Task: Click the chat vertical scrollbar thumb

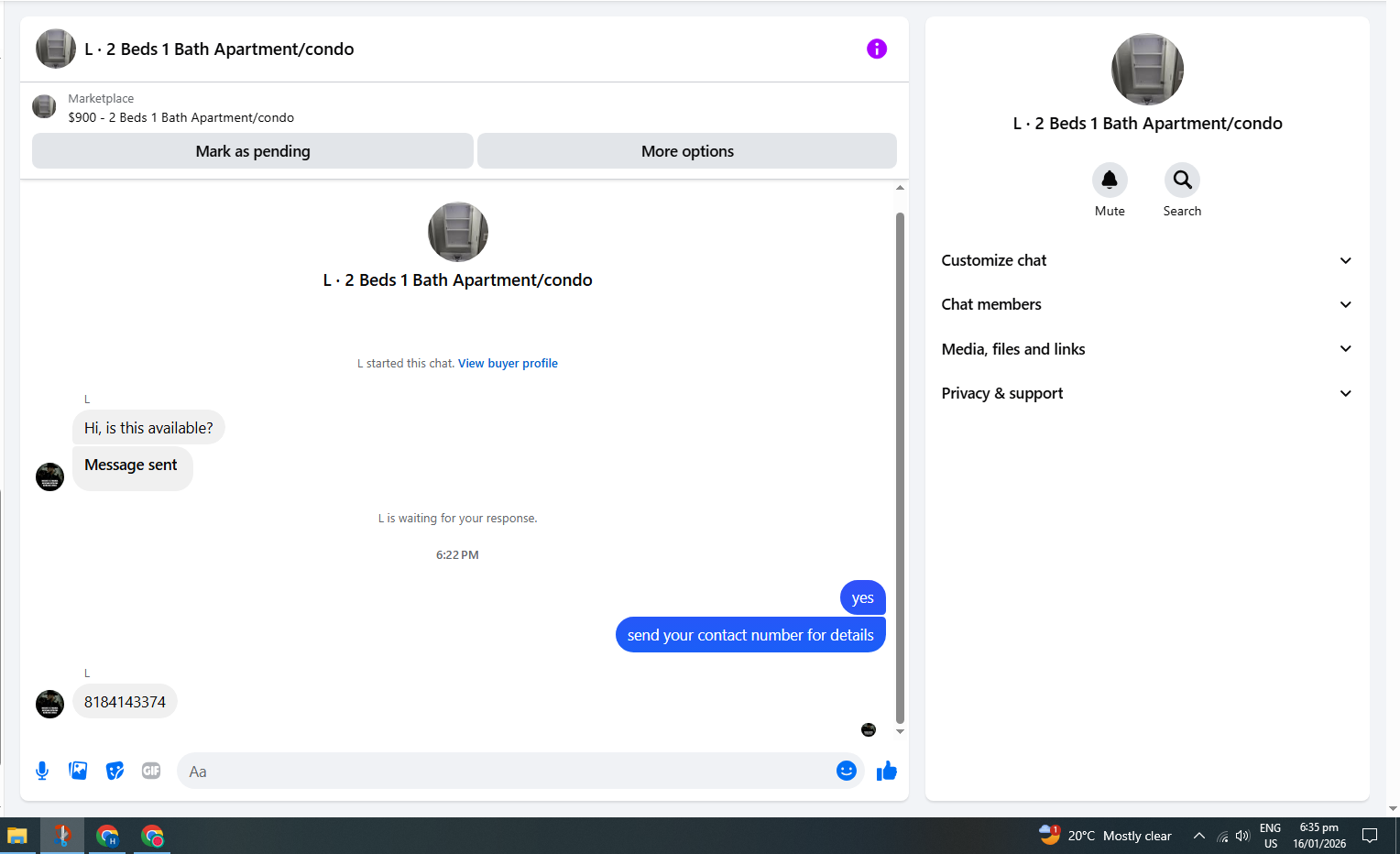Action: coord(900,467)
